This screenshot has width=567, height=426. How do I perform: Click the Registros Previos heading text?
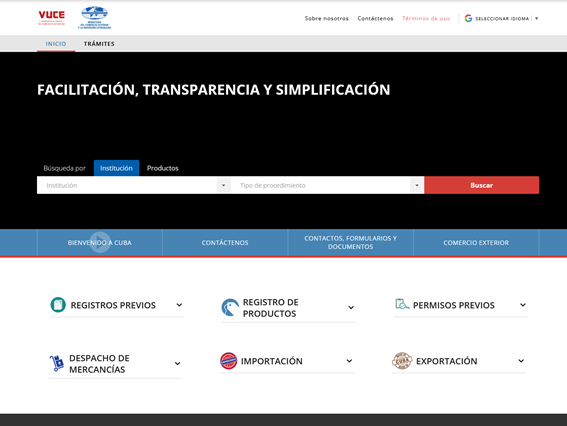(113, 305)
